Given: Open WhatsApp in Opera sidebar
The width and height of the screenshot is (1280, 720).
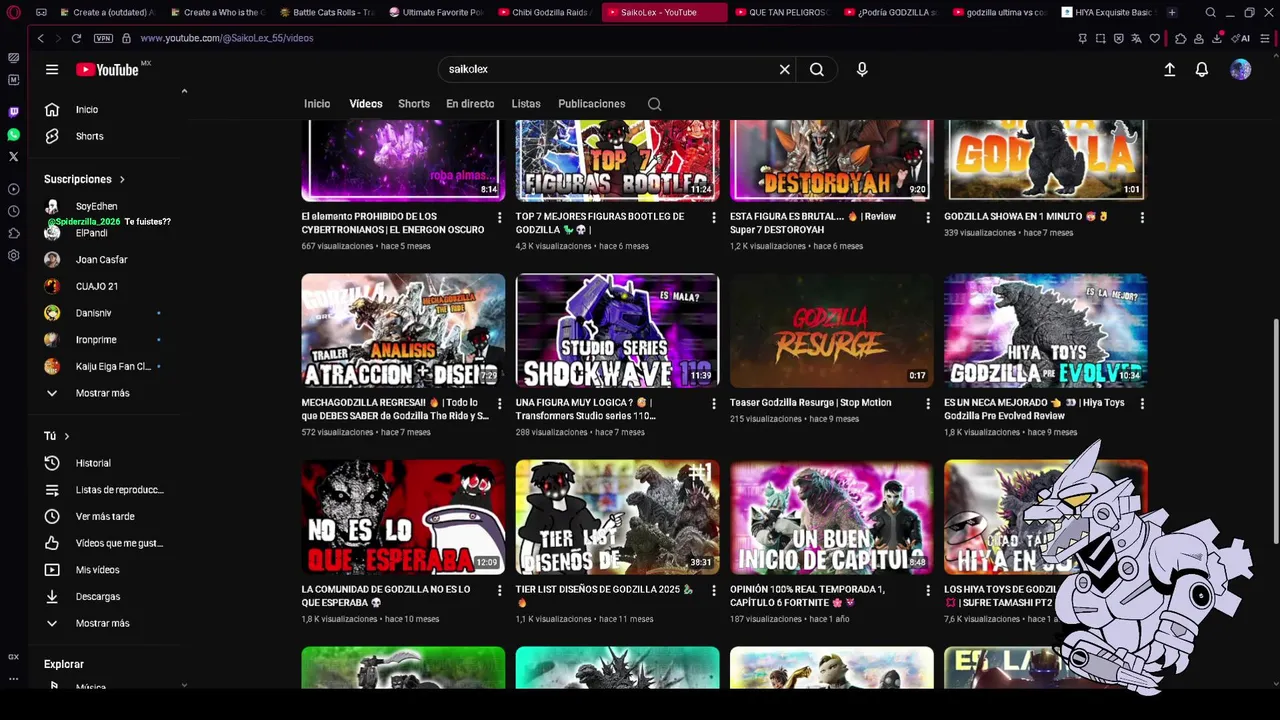Looking at the screenshot, I should pyautogui.click(x=13, y=134).
